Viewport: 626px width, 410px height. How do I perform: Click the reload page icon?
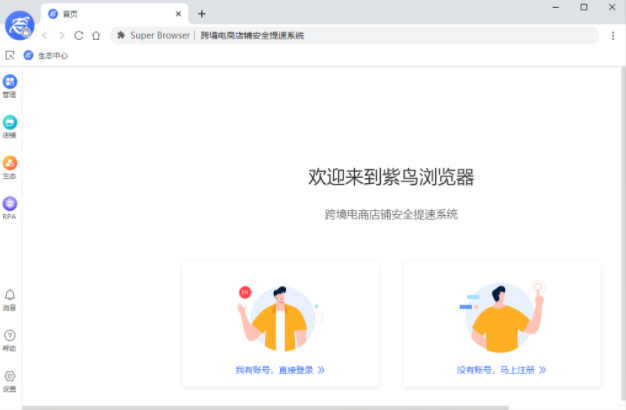(x=78, y=35)
